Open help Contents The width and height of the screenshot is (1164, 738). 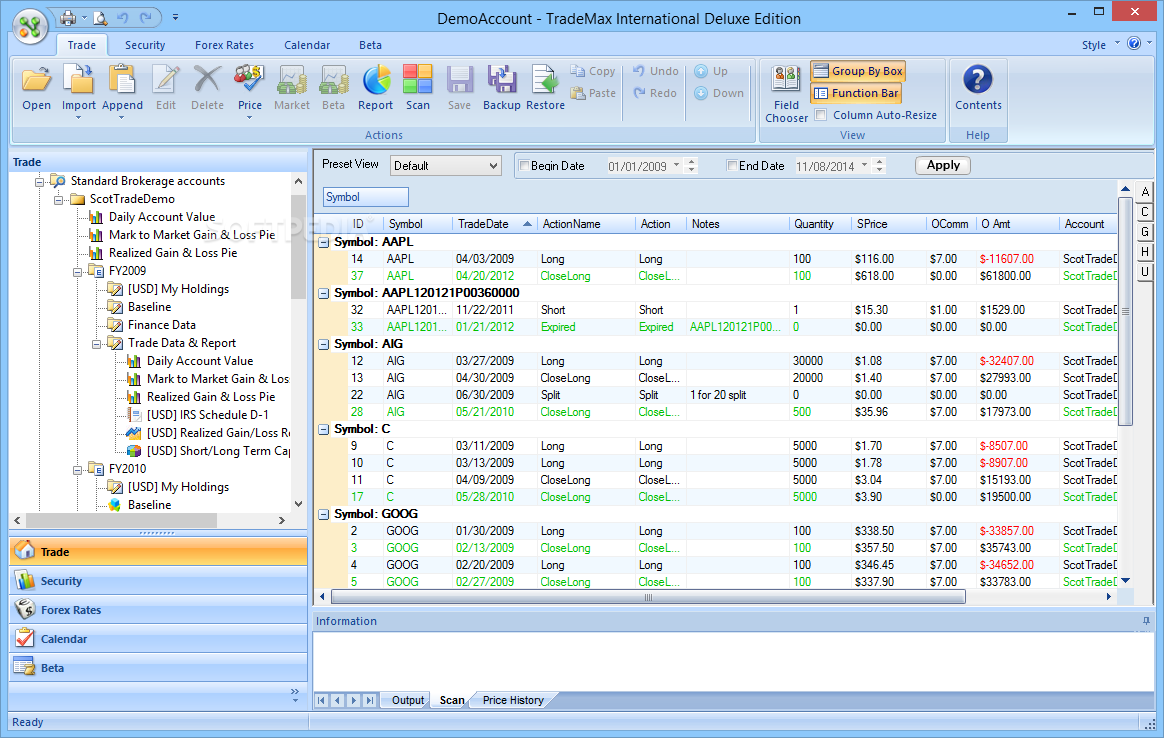[978, 88]
